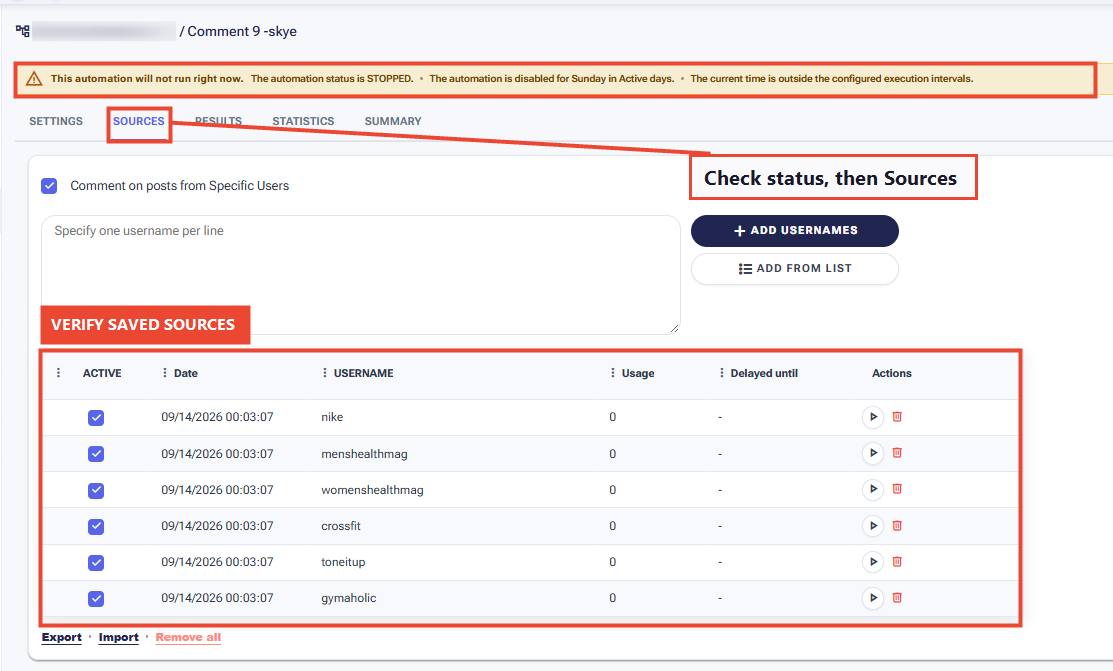Click the usage value in gymaholic row

(613, 599)
